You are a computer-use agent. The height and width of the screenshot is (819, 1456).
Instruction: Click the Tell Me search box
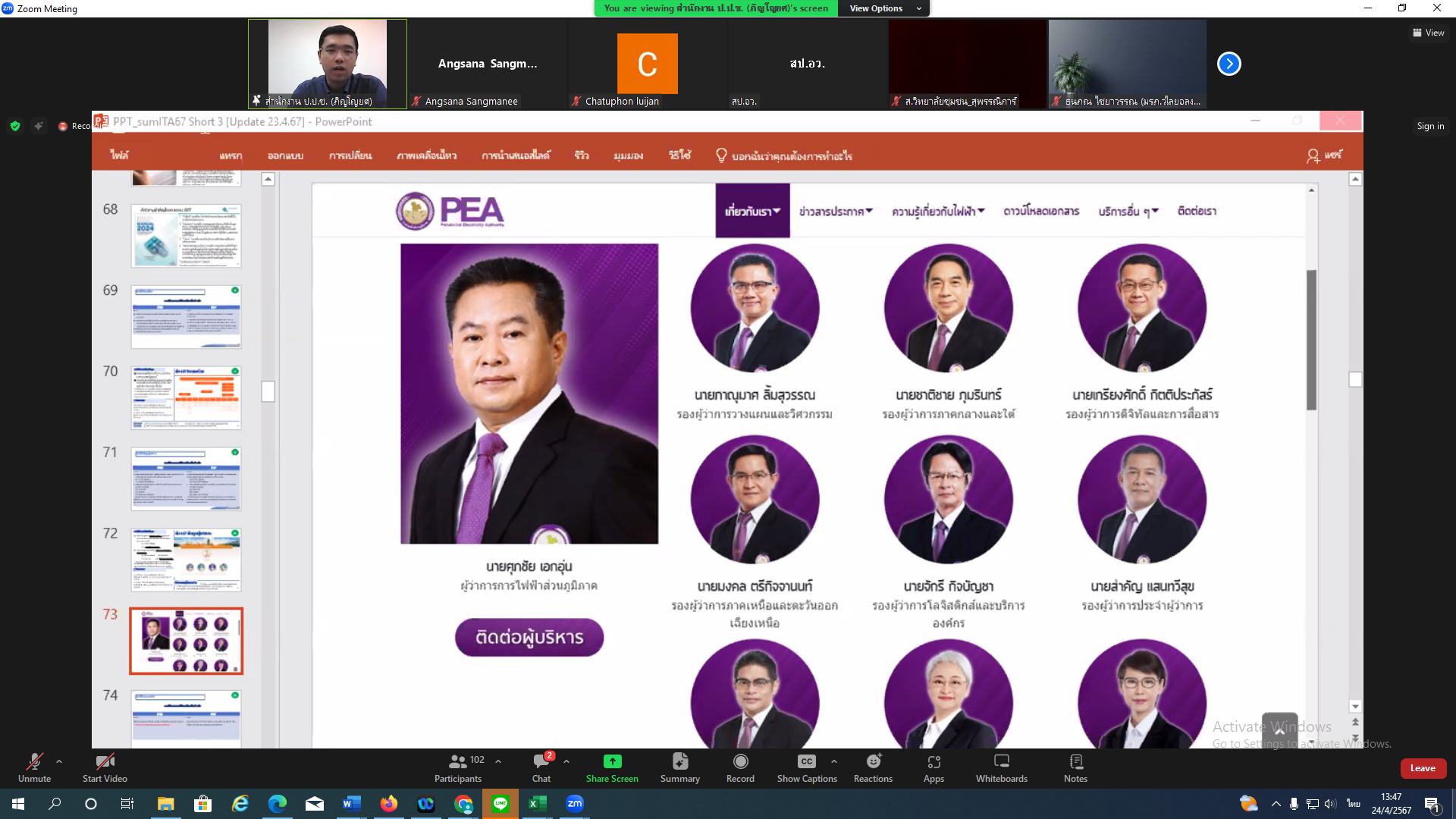(x=784, y=155)
